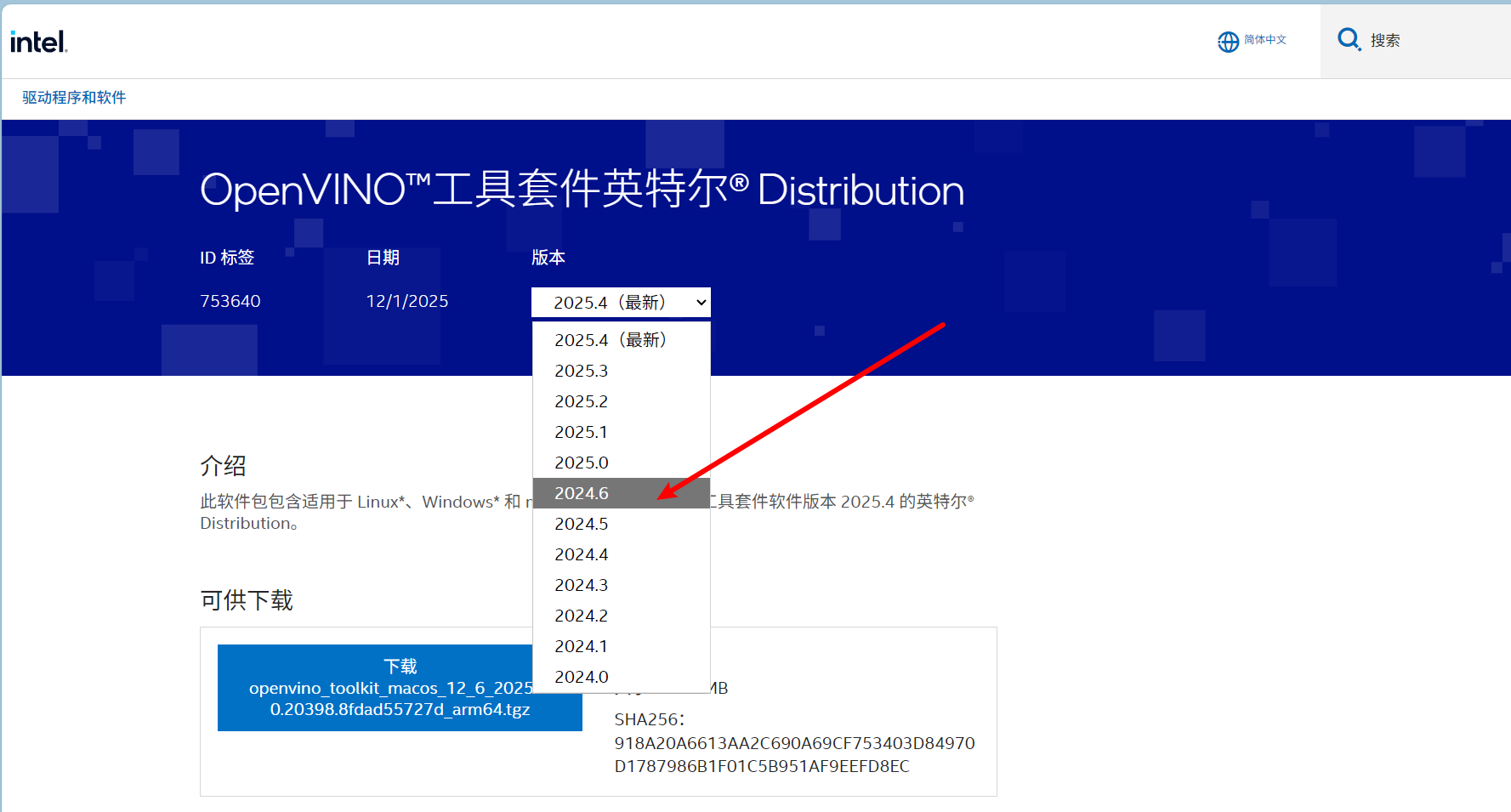The width and height of the screenshot is (1511, 812).
Task: Click the 简体中文 language link
Action: [x=1265, y=40]
